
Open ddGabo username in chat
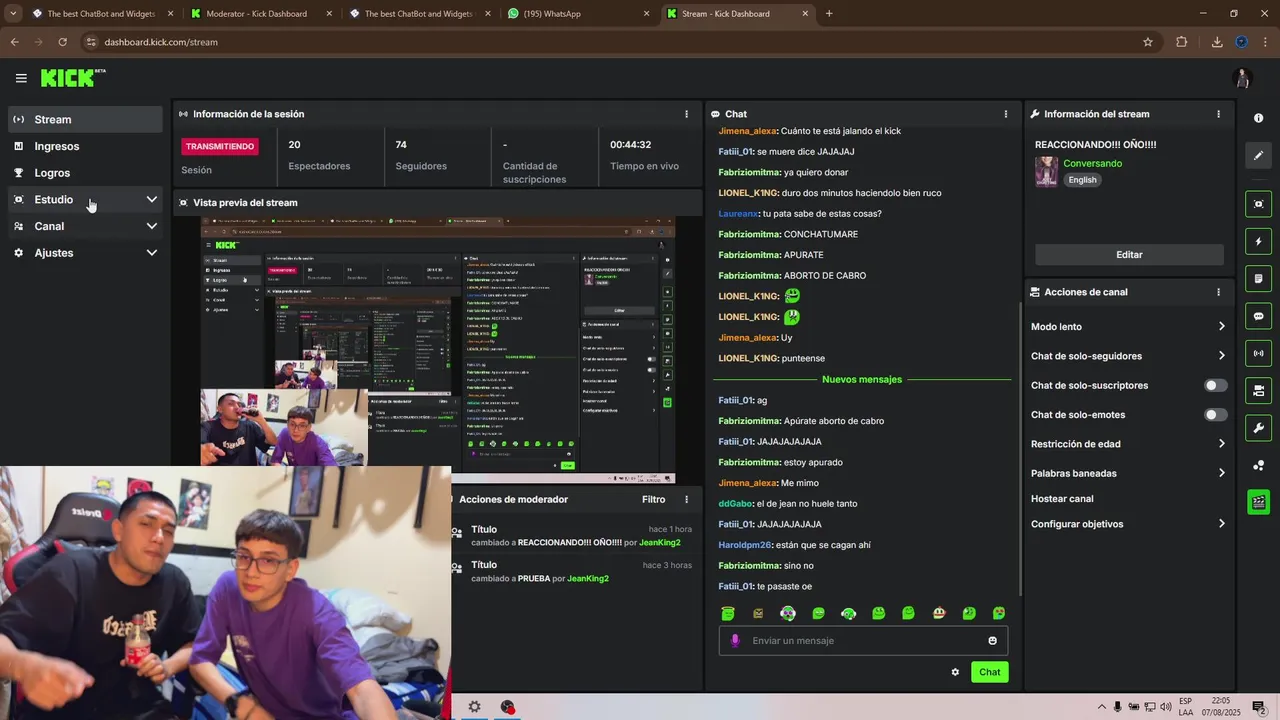735,504
